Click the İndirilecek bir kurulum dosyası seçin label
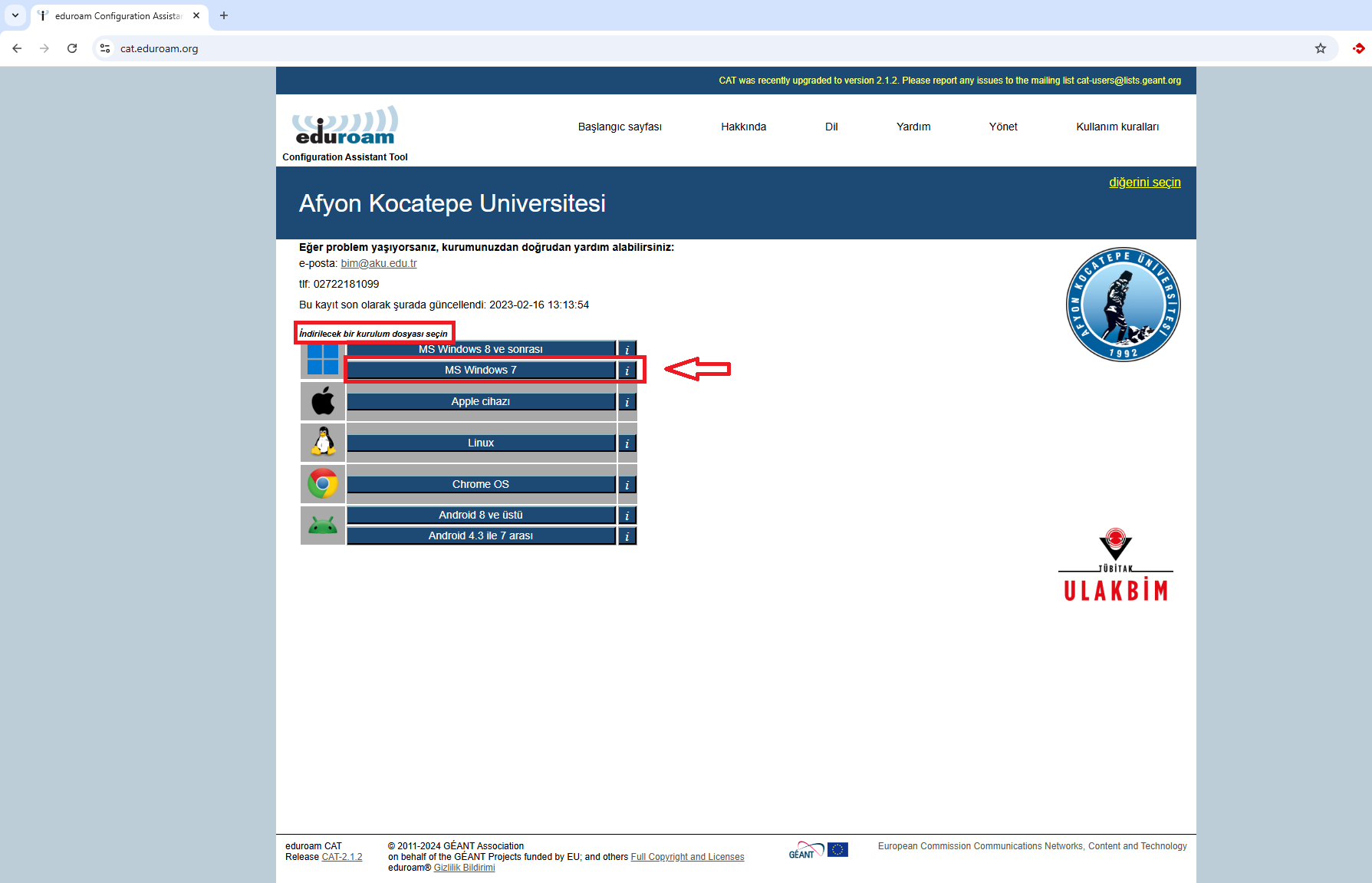1372x883 pixels. point(373,334)
